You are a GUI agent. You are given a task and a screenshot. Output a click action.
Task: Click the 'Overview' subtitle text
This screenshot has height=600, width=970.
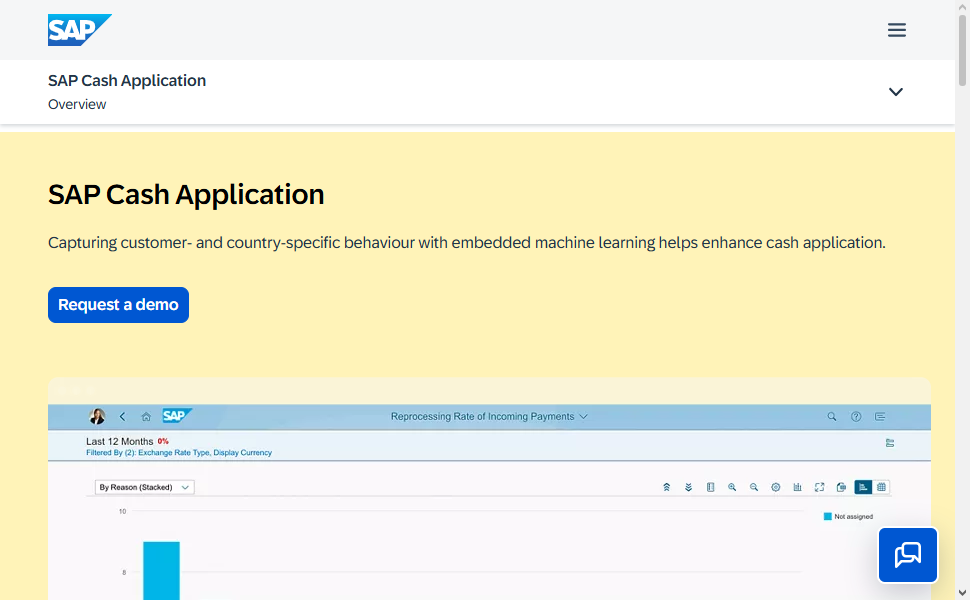click(x=77, y=105)
